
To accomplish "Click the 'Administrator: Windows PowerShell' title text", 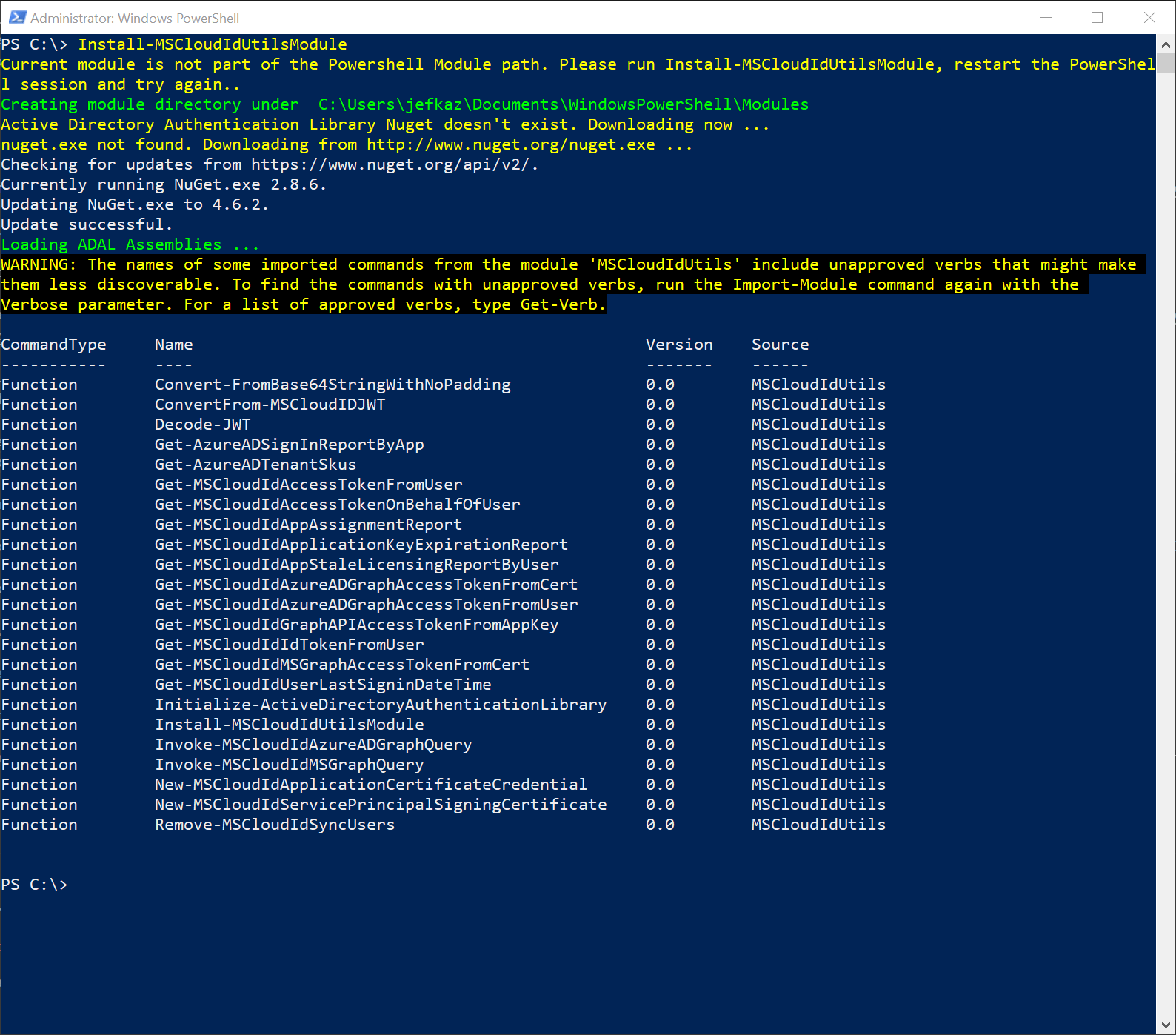I will tap(135, 18).
